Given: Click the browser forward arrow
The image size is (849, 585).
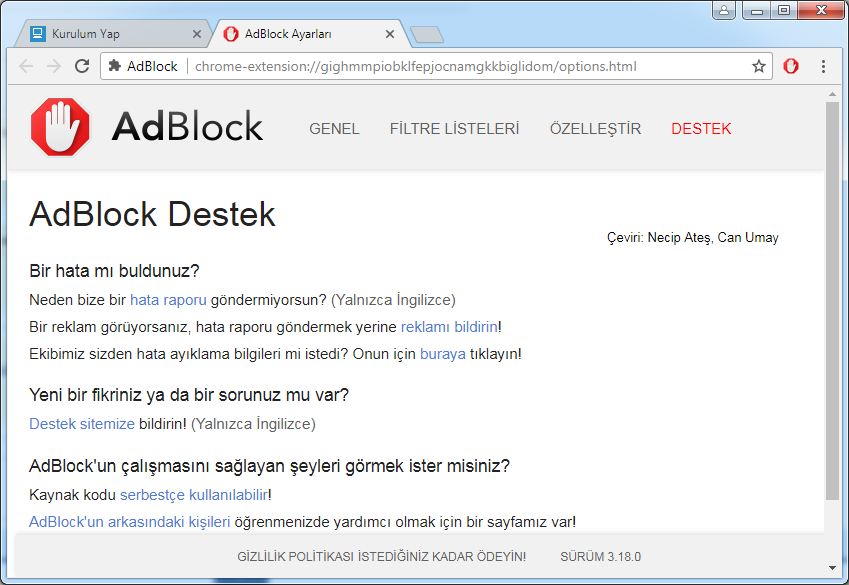Looking at the screenshot, I should 54,66.
